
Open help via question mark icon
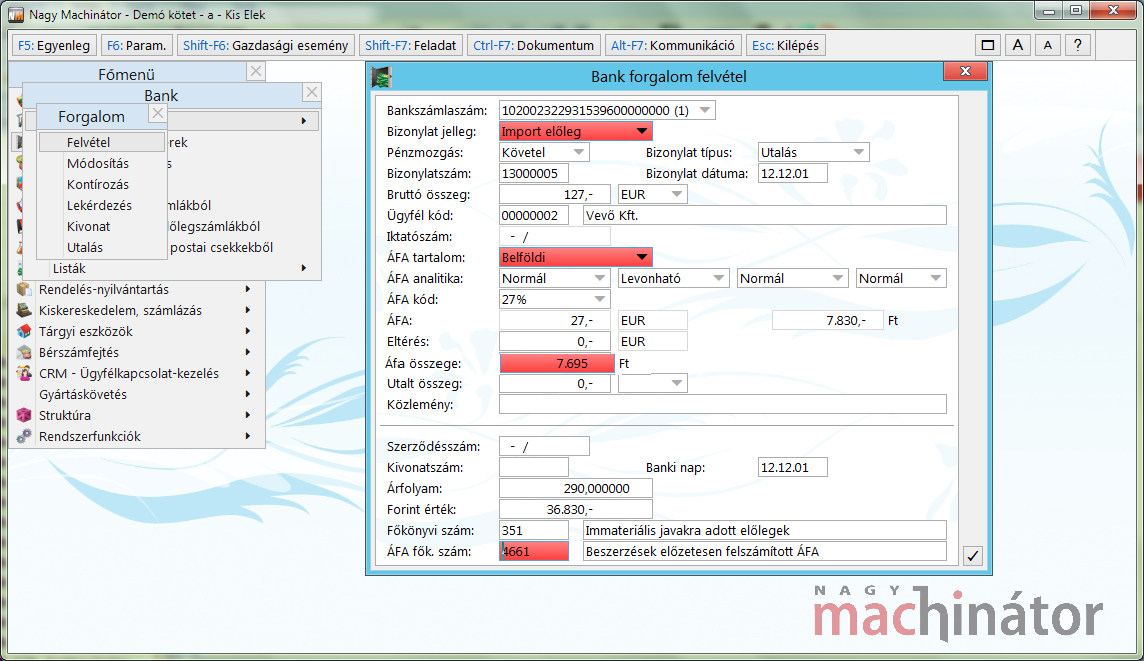click(x=1078, y=45)
